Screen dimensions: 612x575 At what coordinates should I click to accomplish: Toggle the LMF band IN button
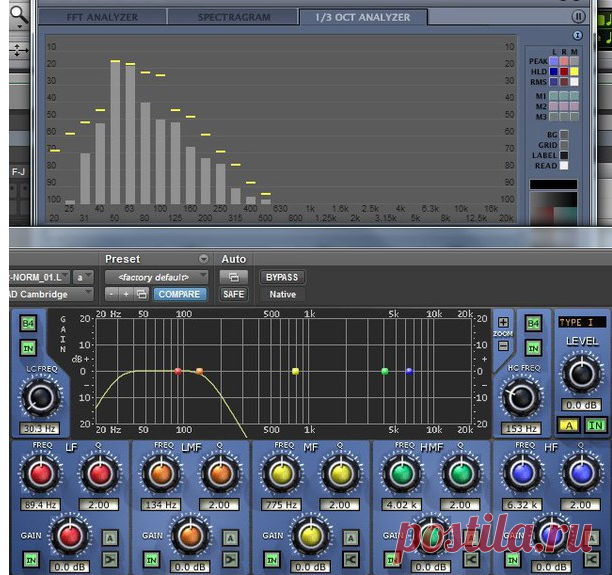[x=151, y=561]
